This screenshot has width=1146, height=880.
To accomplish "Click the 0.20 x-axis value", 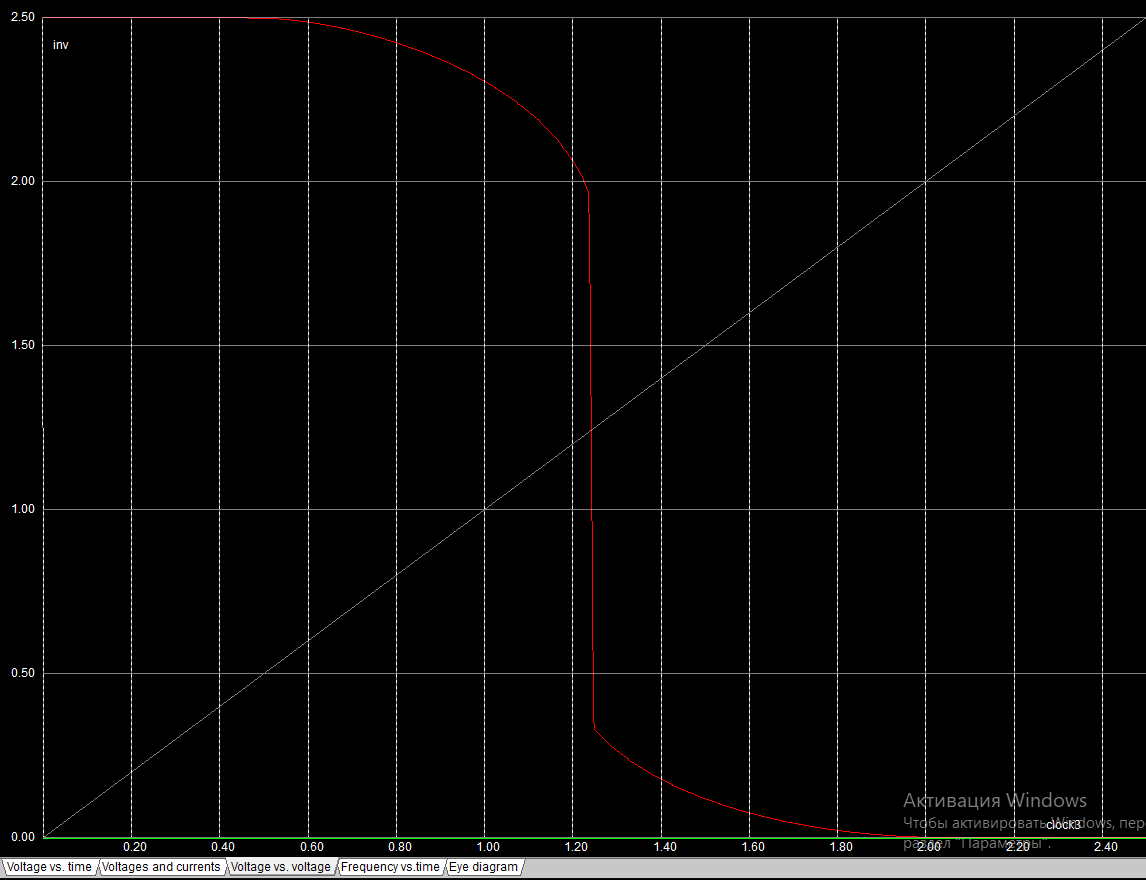I will pos(134,847).
